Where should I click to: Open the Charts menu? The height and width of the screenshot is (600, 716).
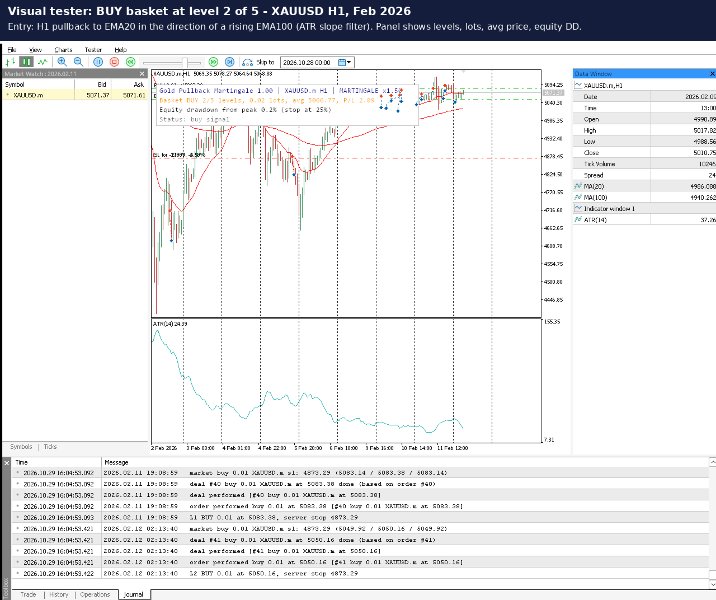tap(63, 50)
